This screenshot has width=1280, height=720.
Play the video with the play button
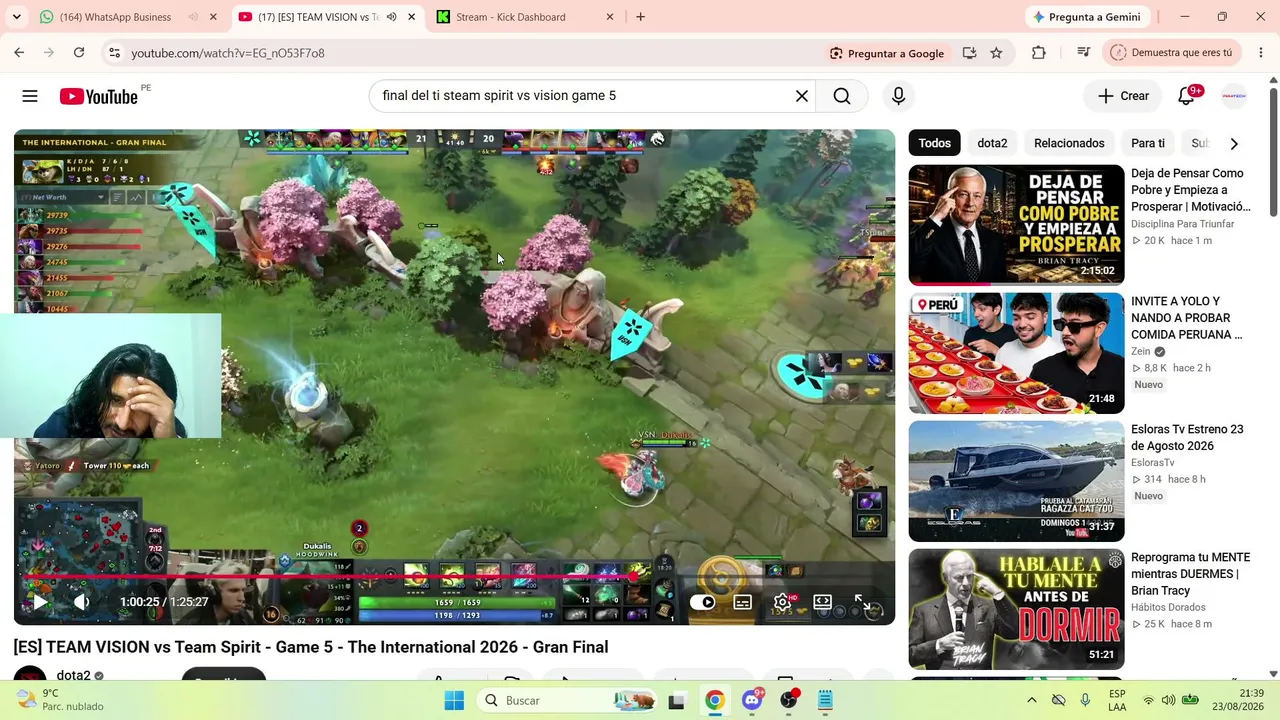[x=39, y=601]
